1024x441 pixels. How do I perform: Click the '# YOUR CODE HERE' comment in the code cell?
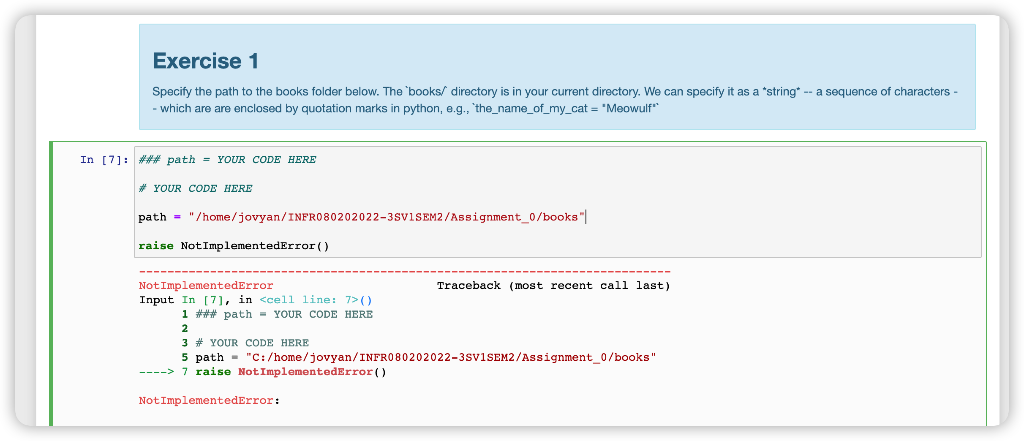point(195,189)
